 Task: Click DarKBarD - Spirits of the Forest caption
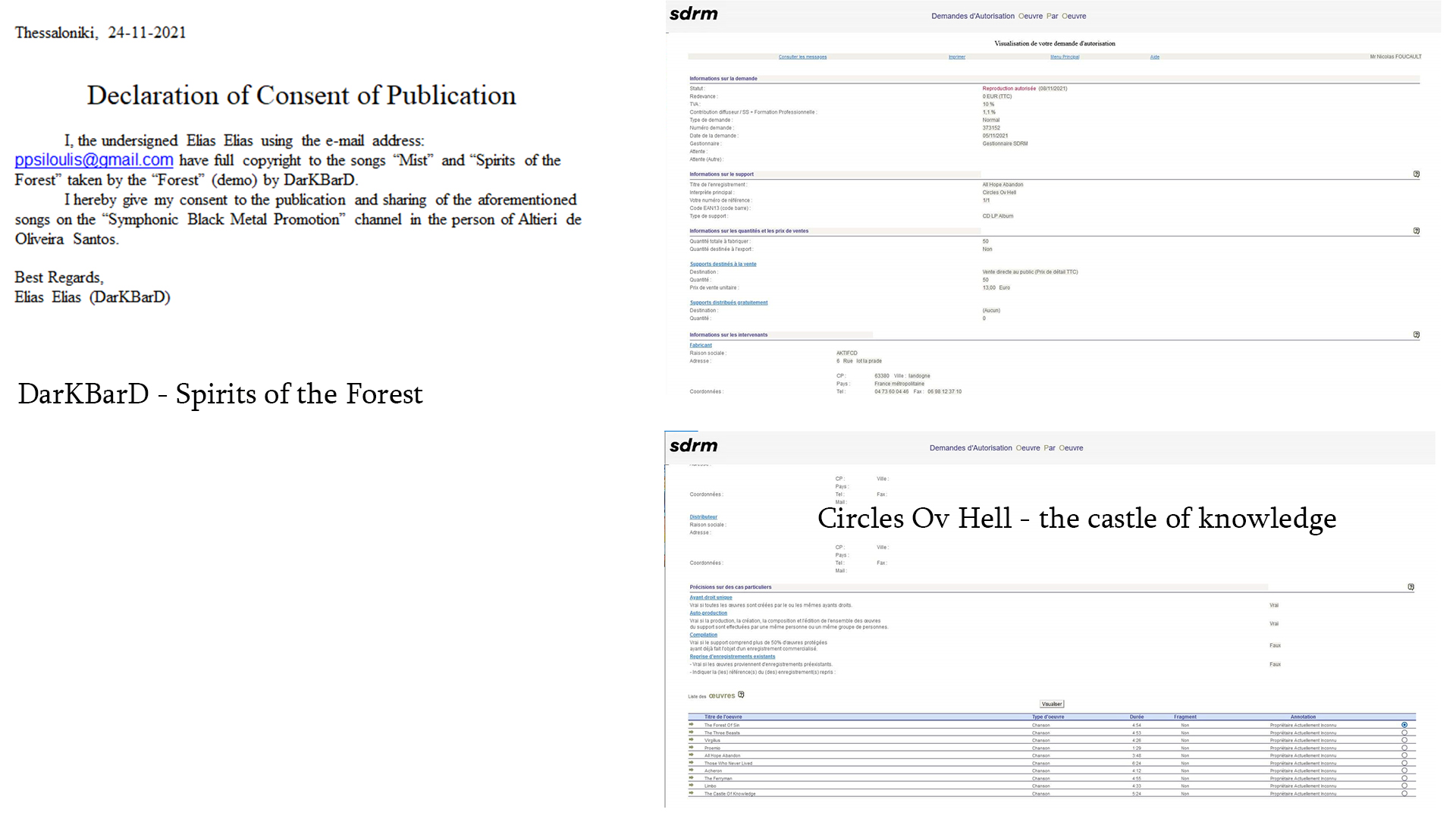click(x=220, y=394)
